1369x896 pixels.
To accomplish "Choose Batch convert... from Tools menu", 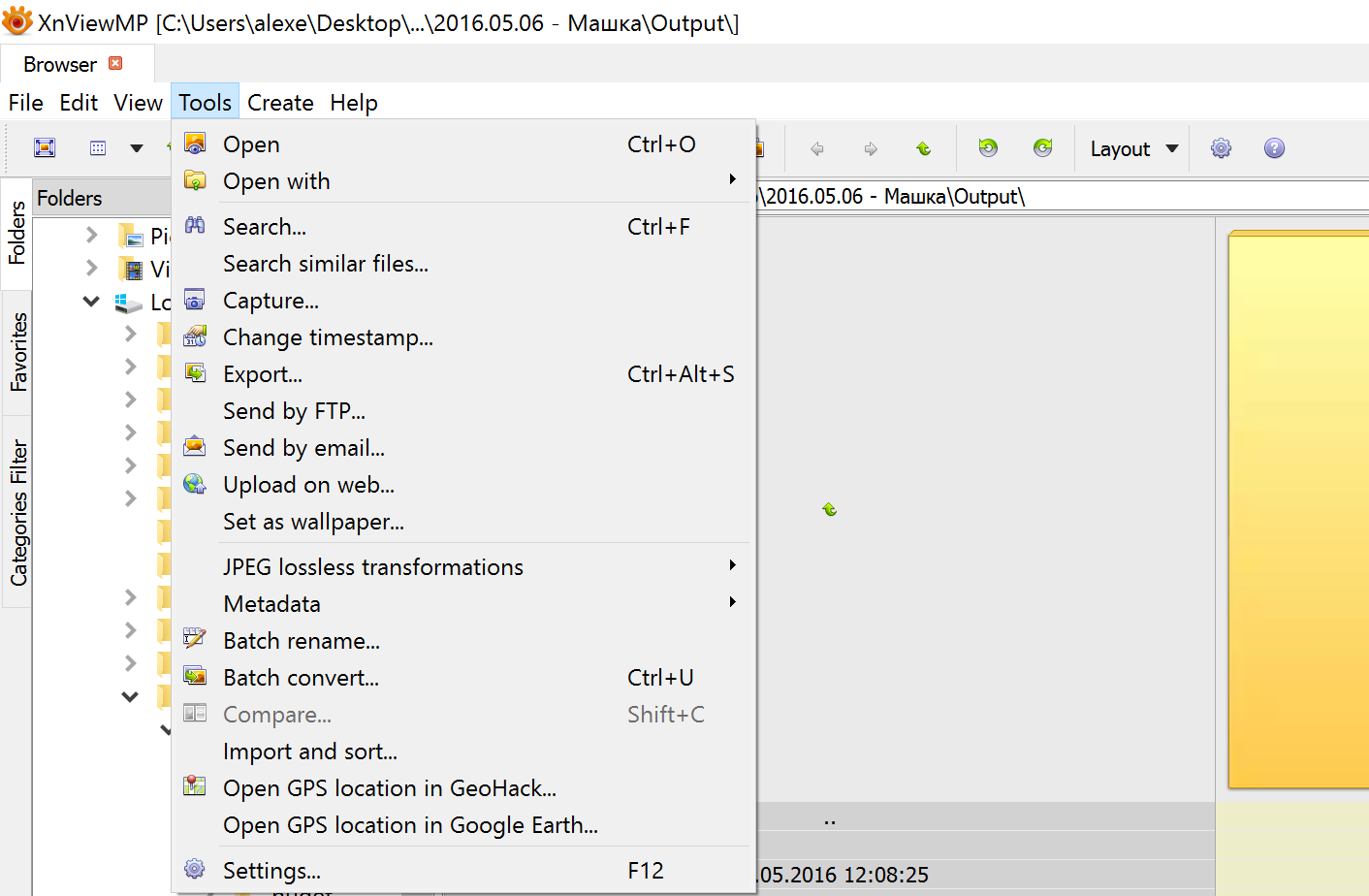I will 301,678.
